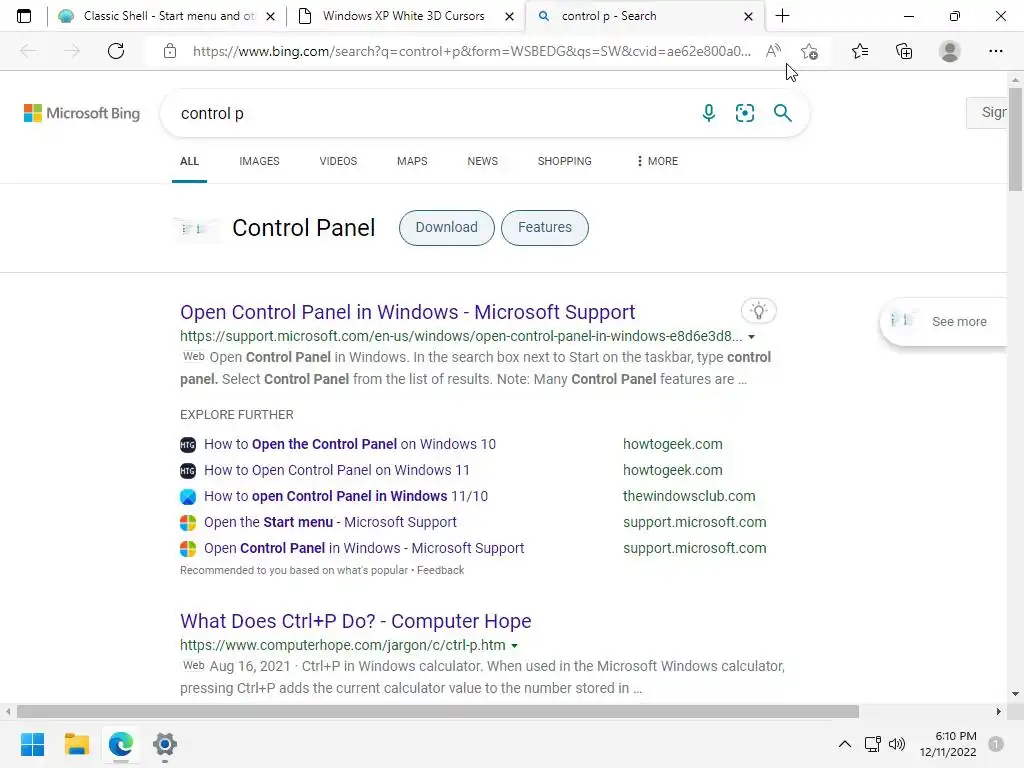Image resolution: width=1024 pixels, height=768 pixels.
Task: Click thewindowsclub.com source text
Action: pos(689,496)
